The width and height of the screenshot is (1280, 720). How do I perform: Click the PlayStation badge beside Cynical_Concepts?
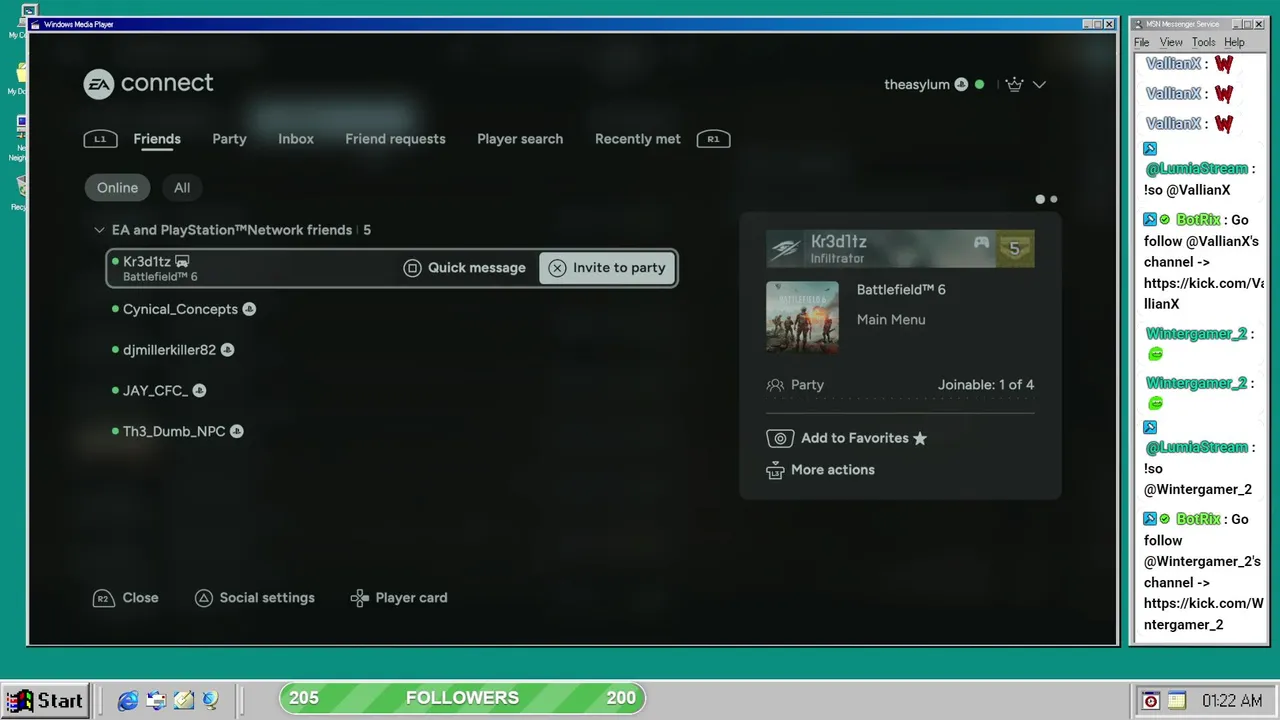tap(249, 309)
